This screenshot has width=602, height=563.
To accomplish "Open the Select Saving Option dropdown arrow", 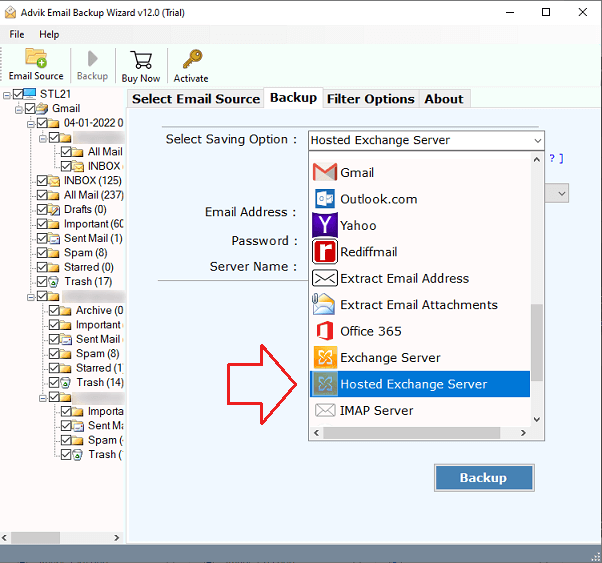I will 538,141.
